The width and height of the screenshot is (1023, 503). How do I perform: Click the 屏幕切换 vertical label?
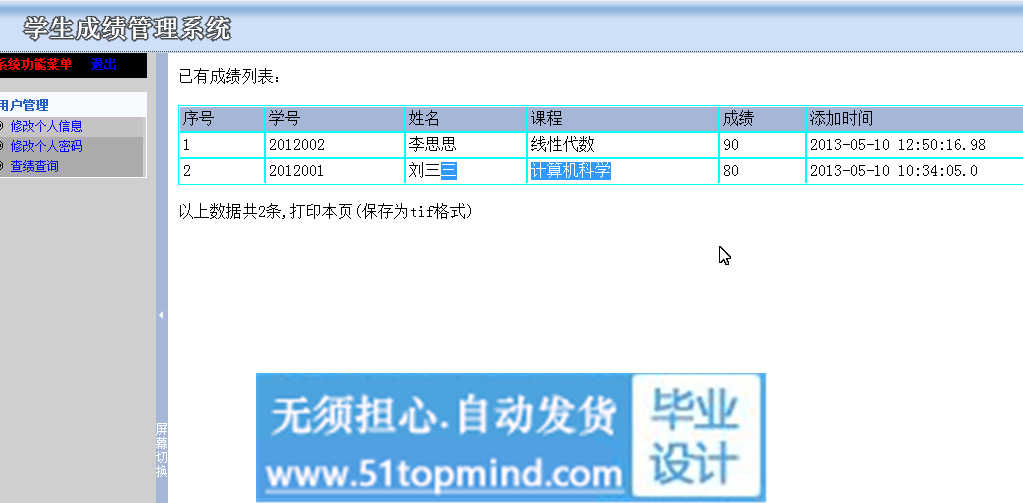click(x=161, y=449)
